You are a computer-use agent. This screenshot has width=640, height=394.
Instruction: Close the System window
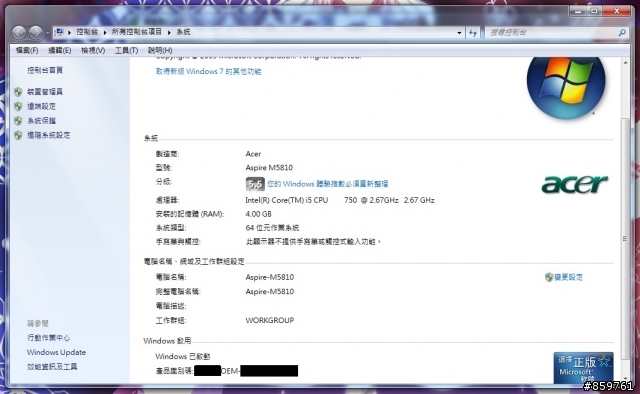coord(617,11)
